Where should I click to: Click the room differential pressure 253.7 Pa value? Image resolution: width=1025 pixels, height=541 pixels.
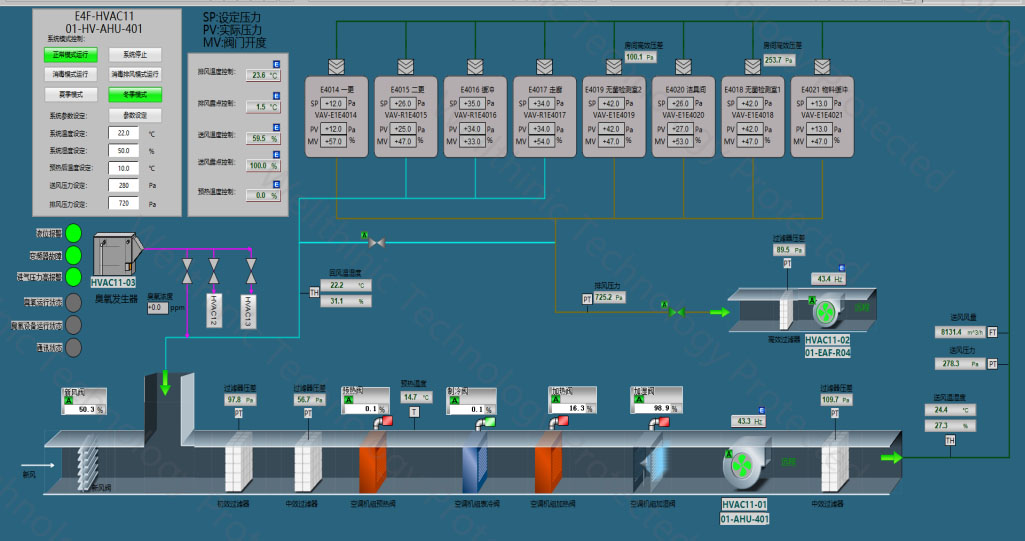tap(779, 60)
